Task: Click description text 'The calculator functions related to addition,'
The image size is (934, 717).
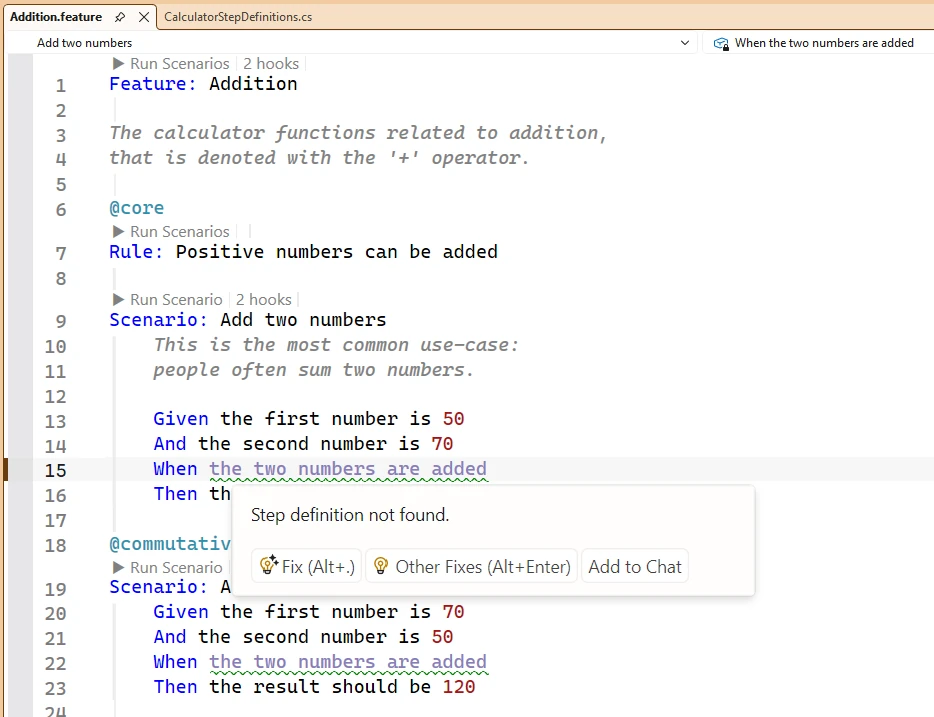Action: [x=358, y=133]
